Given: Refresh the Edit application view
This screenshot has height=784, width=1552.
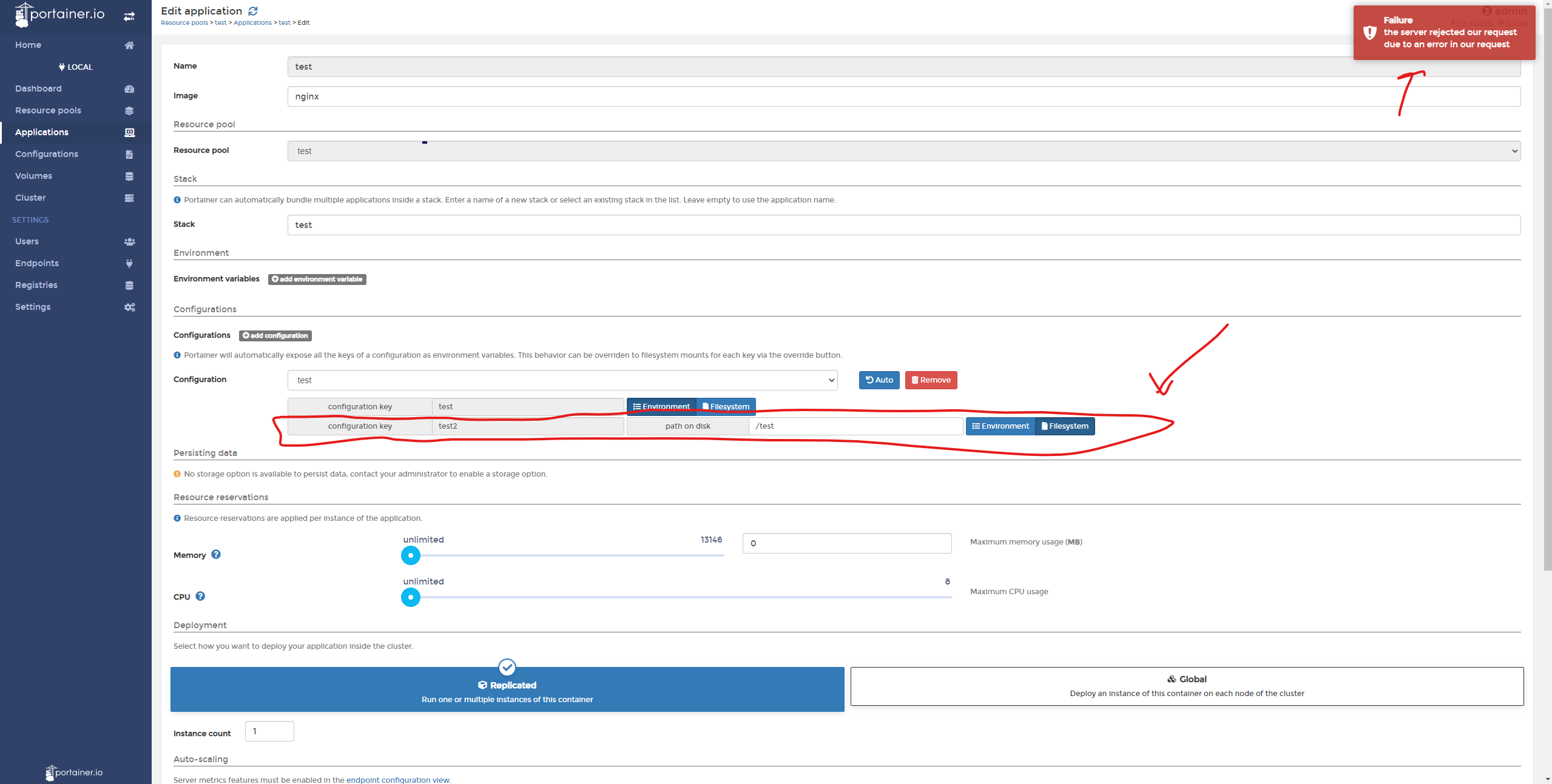Looking at the screenshot, I should point(253,10).
